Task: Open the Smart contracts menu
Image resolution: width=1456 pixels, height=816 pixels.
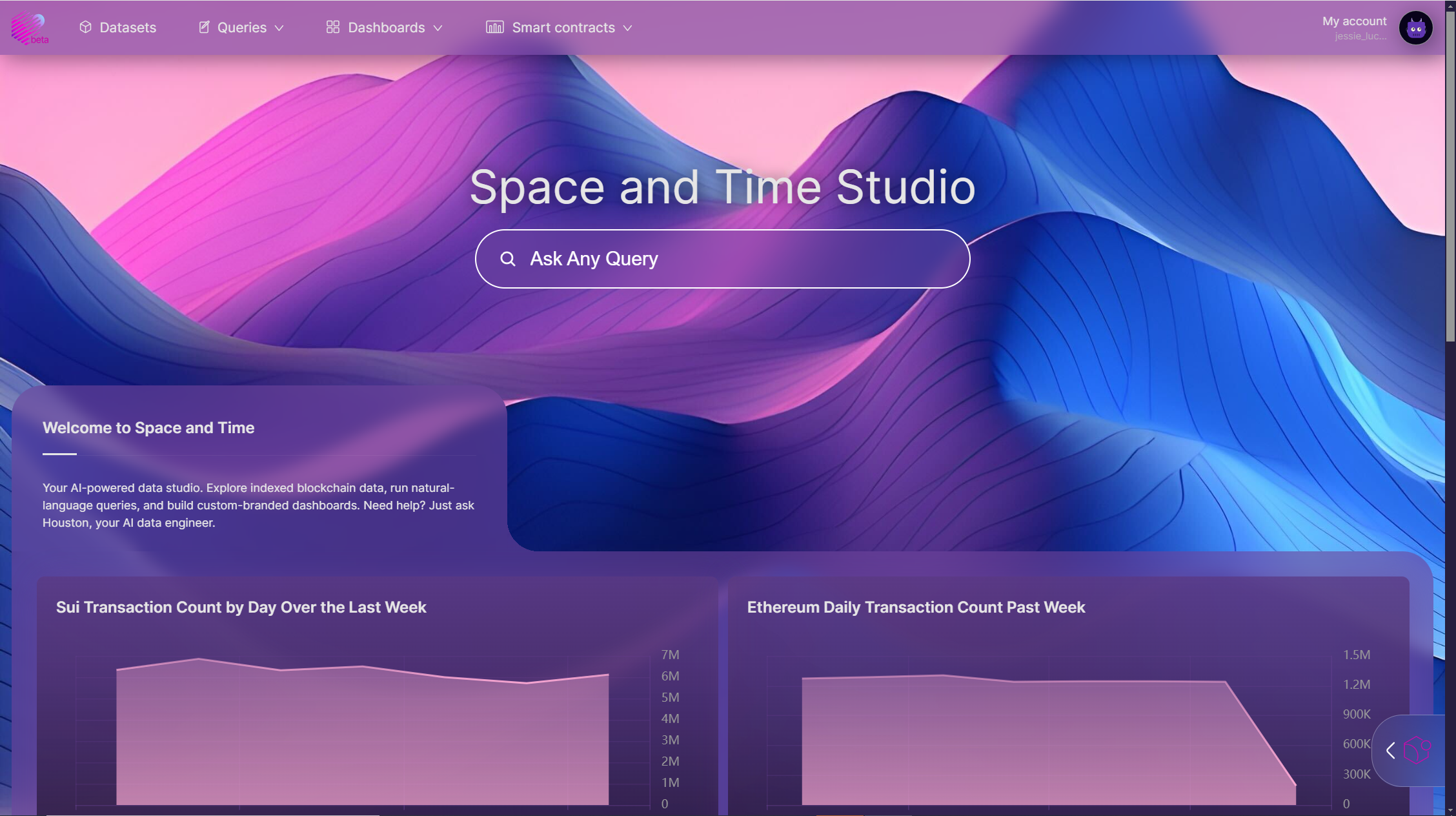Action: coord(559,27)
